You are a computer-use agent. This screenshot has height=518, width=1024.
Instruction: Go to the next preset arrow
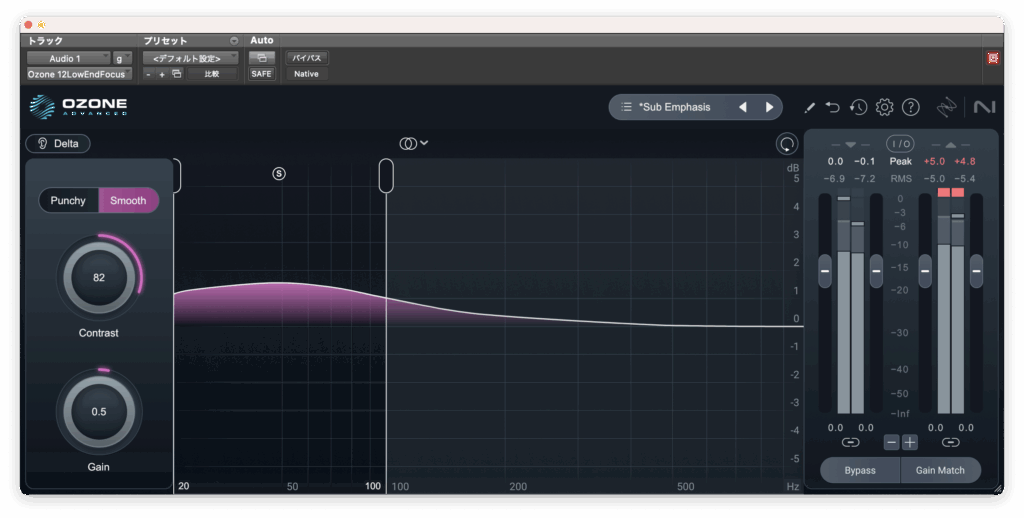(x=769, y=107)
